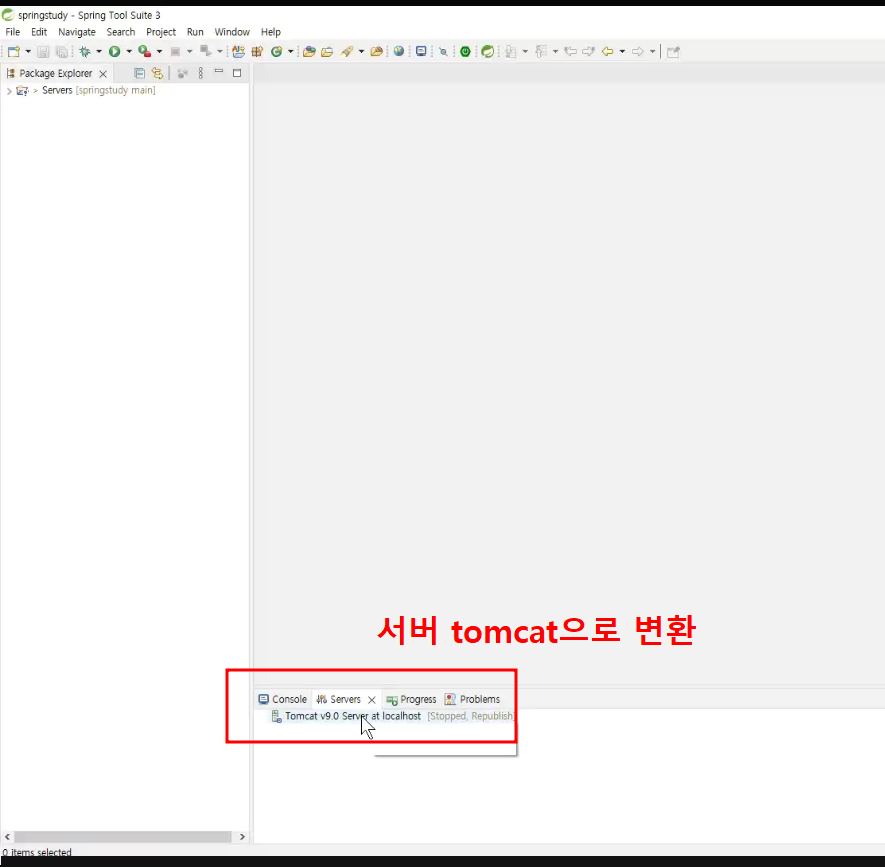Click the Search flashlight icon in the toolbar
This screenshot has height=867, width=885.
tap(347, 52)
